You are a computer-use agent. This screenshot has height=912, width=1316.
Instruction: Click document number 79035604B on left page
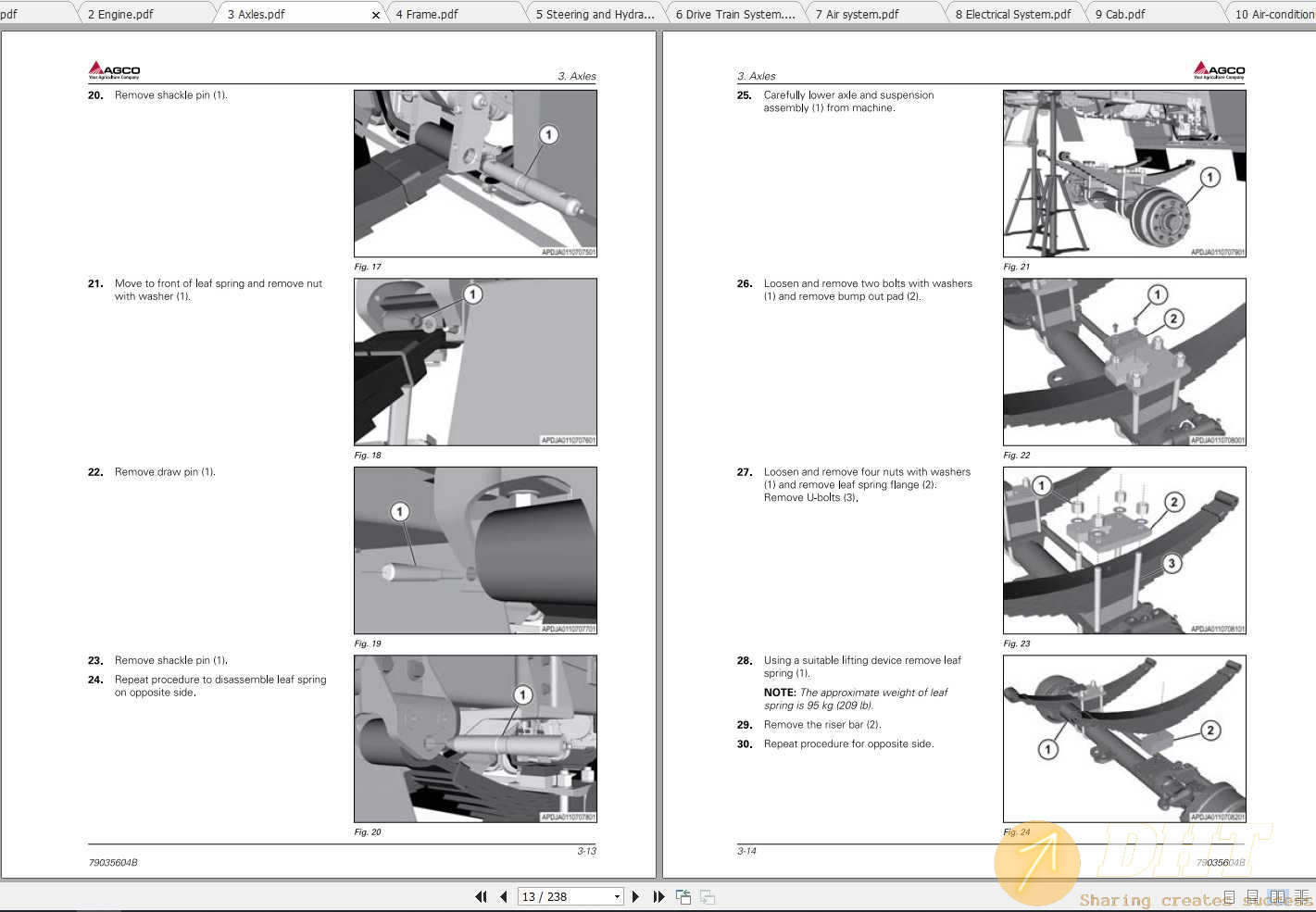pos(113,863)
